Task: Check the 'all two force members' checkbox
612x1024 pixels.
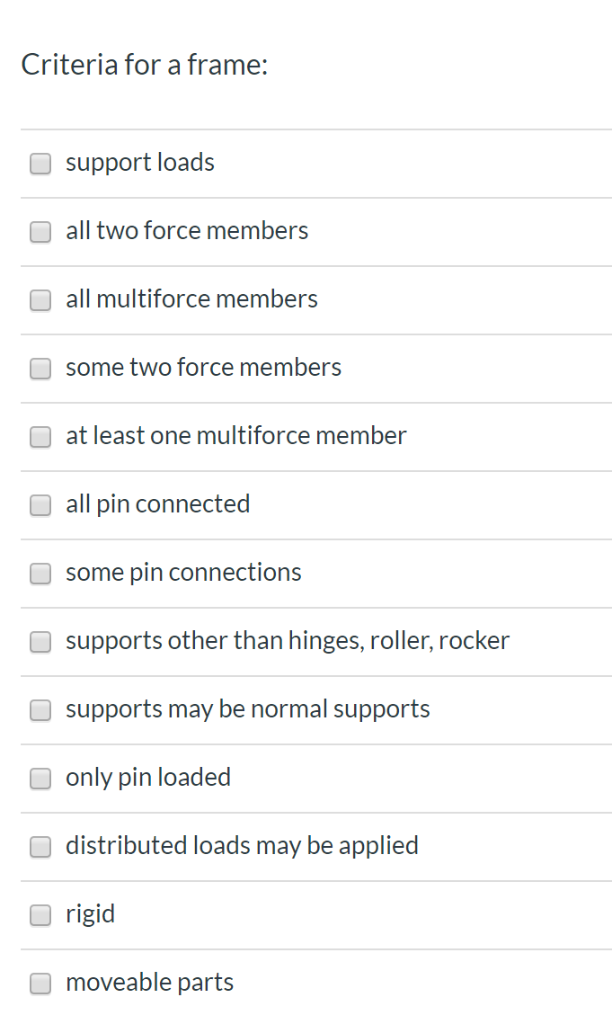Action: coord(40,231)
